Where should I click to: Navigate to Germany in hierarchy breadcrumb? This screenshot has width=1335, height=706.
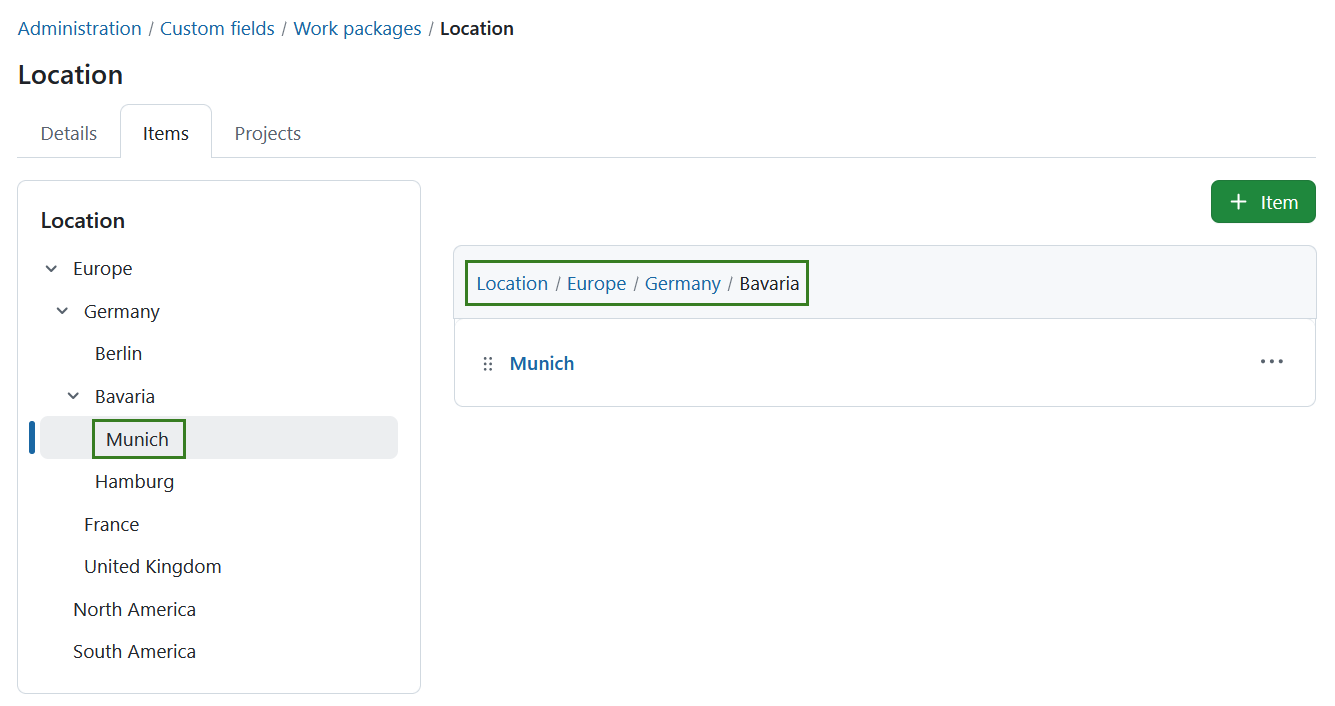pyautogui.click(x=682, y=284)
